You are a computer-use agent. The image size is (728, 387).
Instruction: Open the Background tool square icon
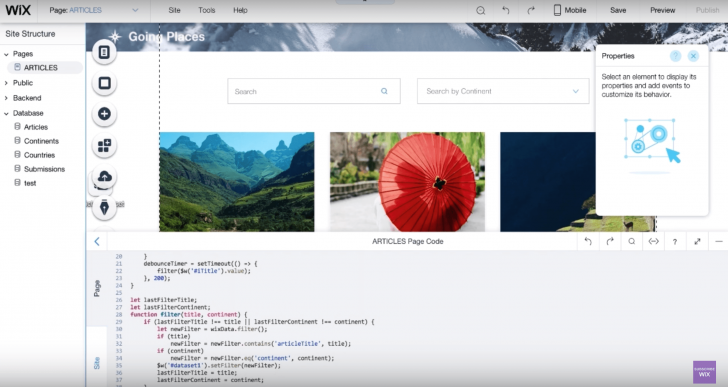coord(104,83)
